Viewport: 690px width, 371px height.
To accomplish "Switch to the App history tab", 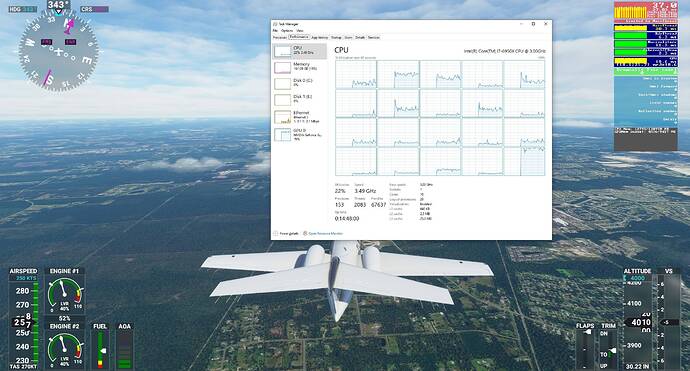I will pyautogui.click(x=320, y=37).
